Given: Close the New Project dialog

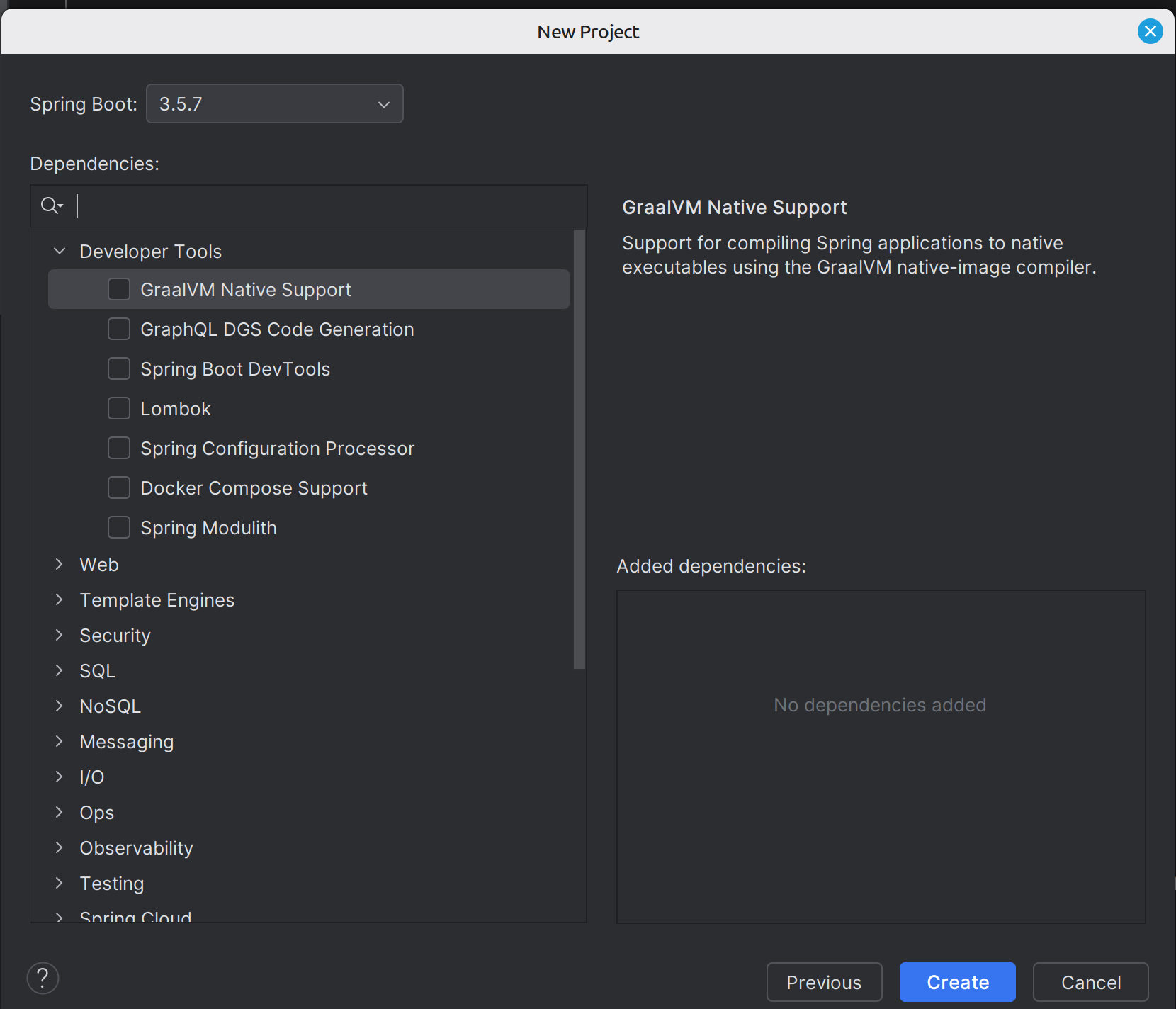Looking at the screenshot, I should pos(1150,31).
